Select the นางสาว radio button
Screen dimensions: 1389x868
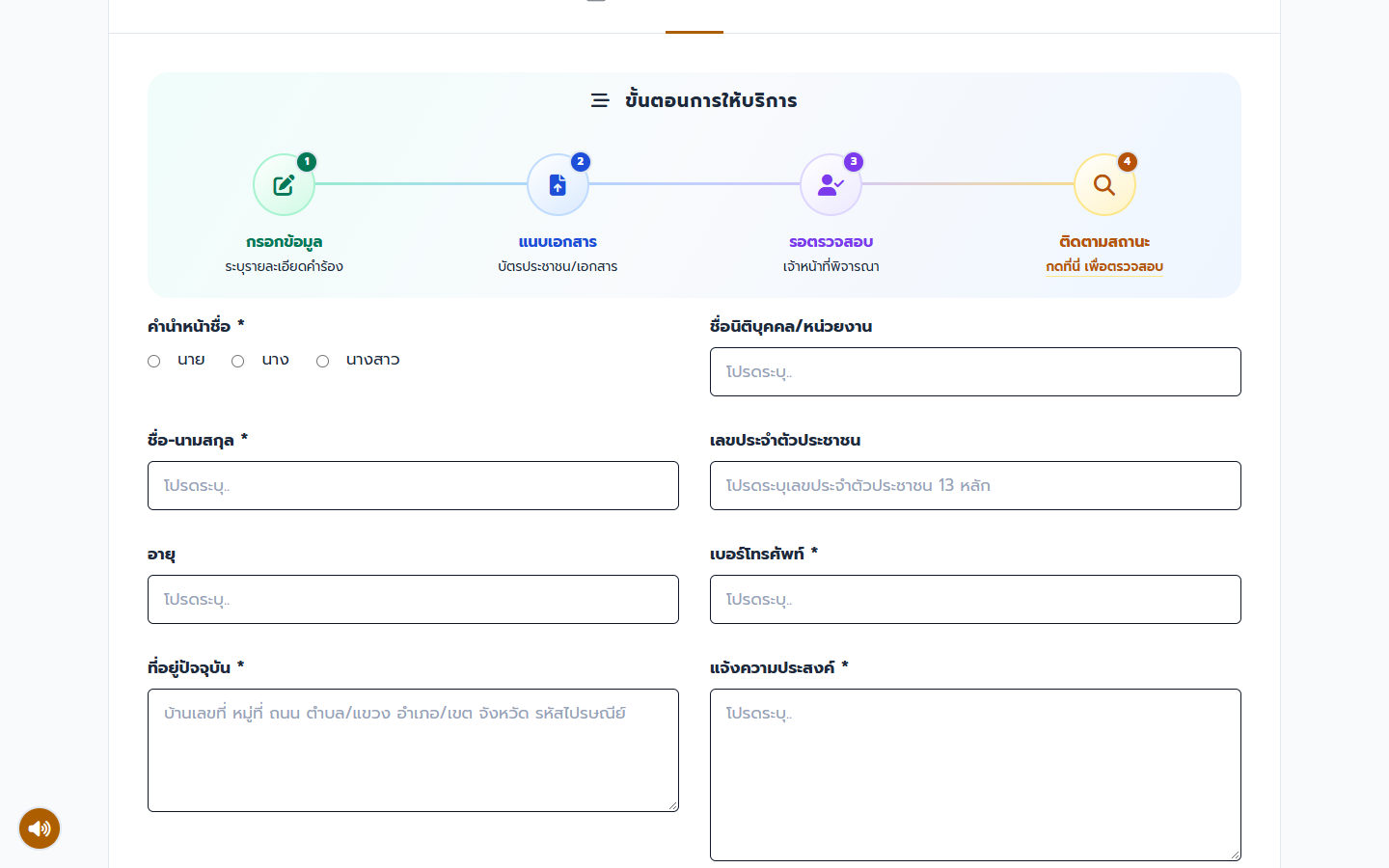click(x=322, y=361)
